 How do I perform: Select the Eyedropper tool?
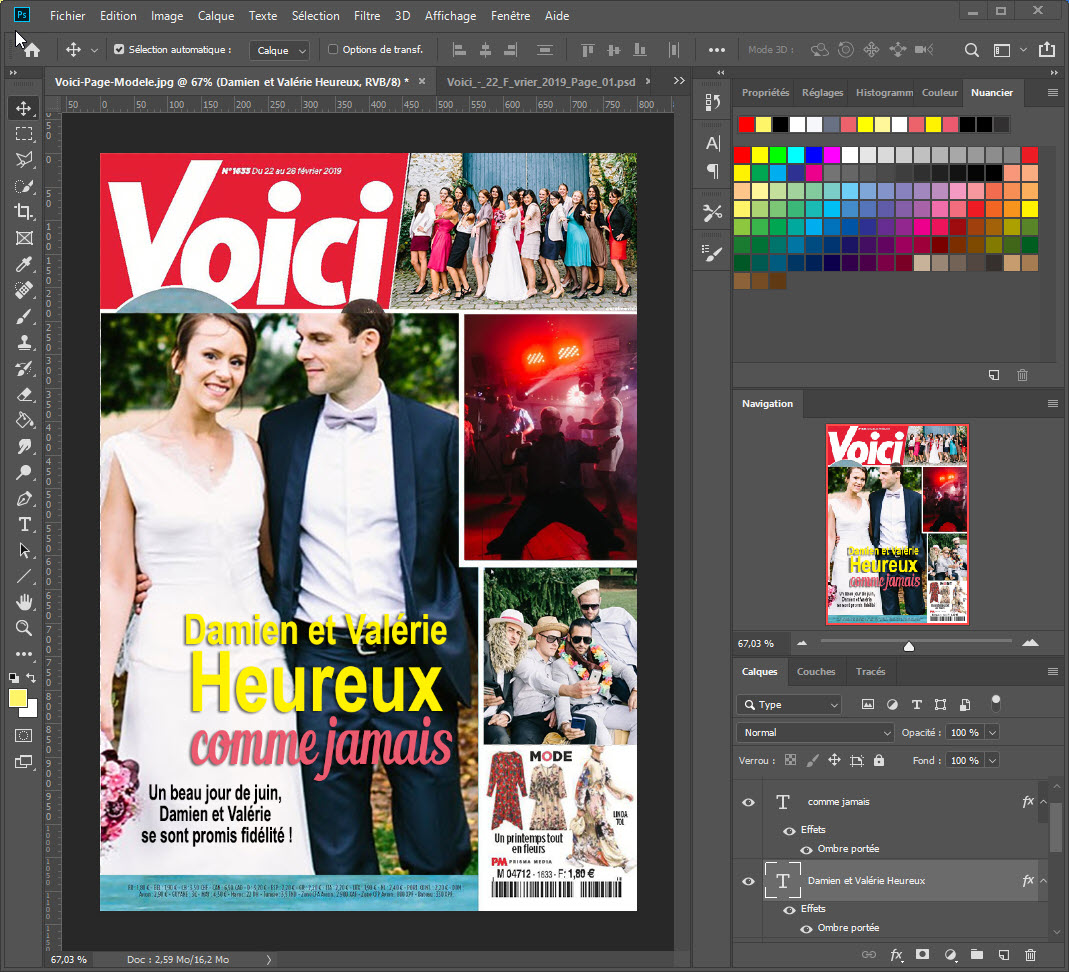point(24,264)
